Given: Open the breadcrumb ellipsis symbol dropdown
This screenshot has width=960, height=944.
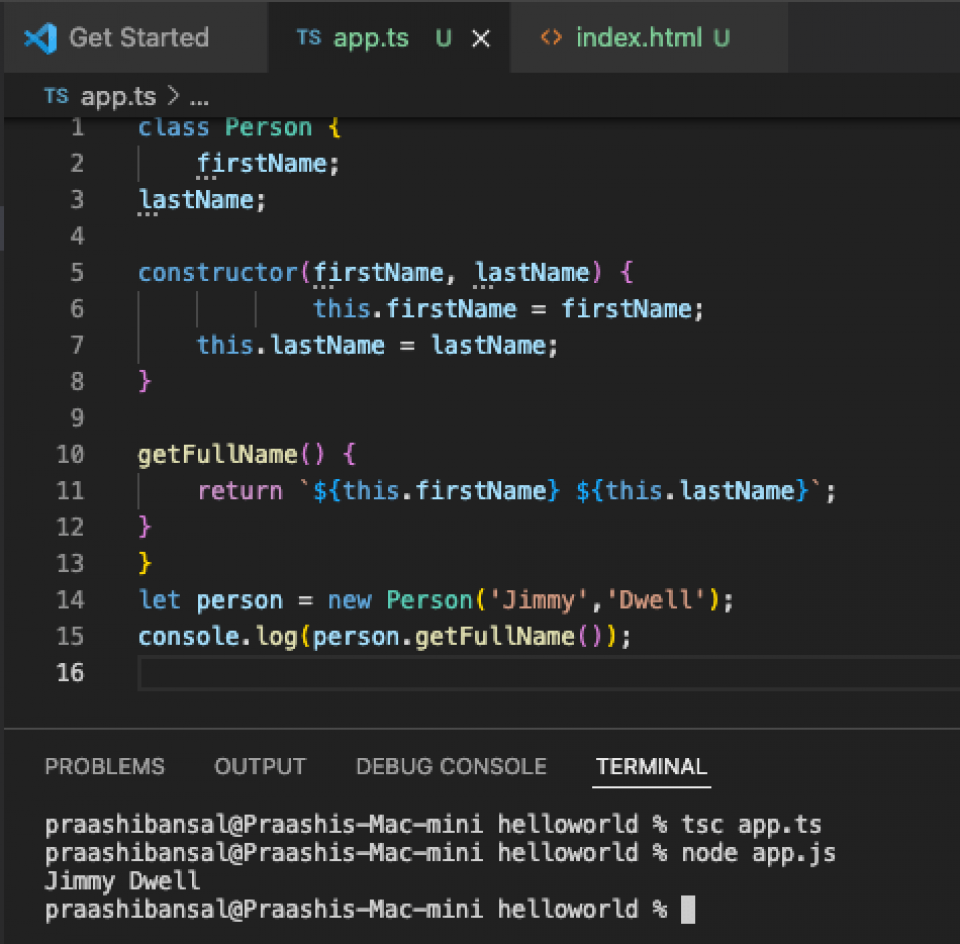Looking at the screenshot, I should tap(199, 98).
